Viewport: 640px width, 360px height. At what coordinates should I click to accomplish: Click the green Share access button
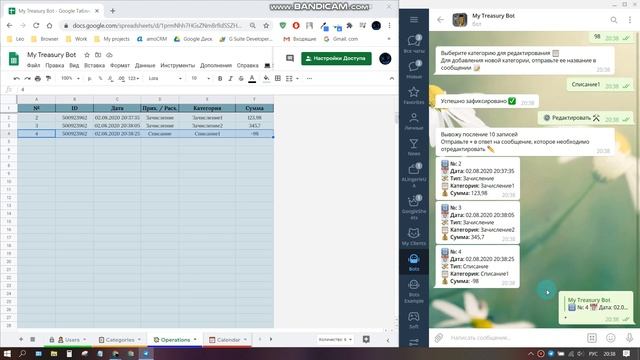336,58
